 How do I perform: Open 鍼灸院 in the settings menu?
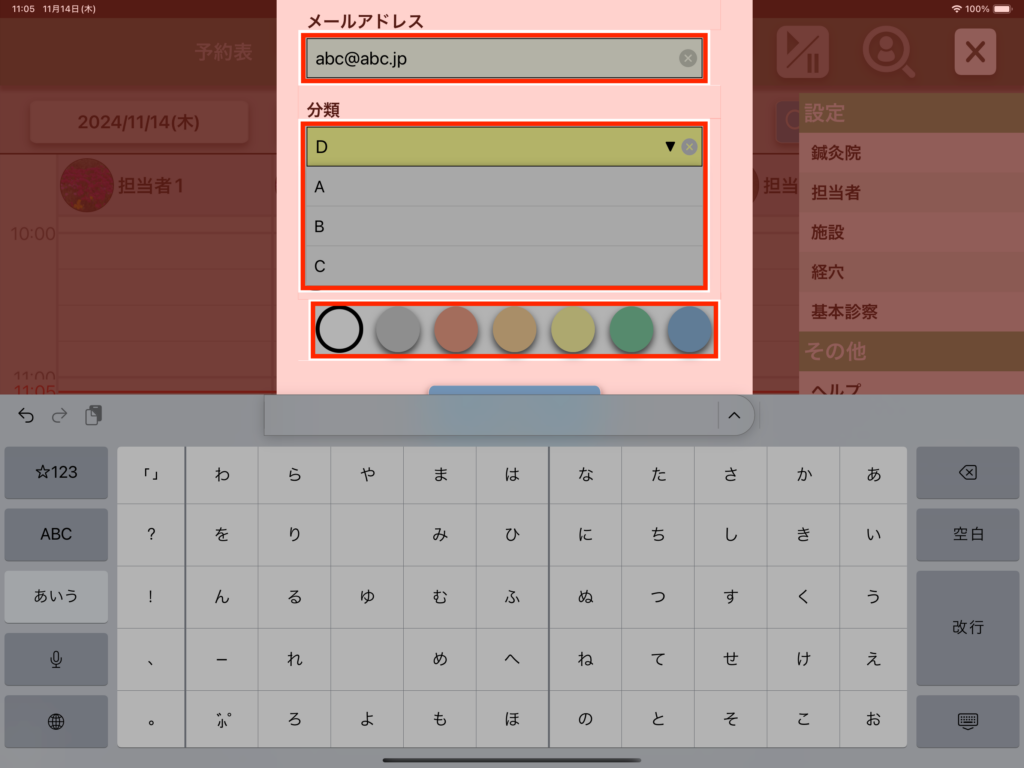click(836, 153)
